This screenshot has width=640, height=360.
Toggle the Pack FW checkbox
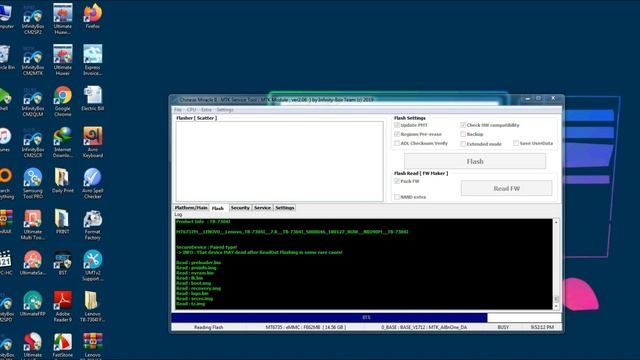[x=397, y=181]
